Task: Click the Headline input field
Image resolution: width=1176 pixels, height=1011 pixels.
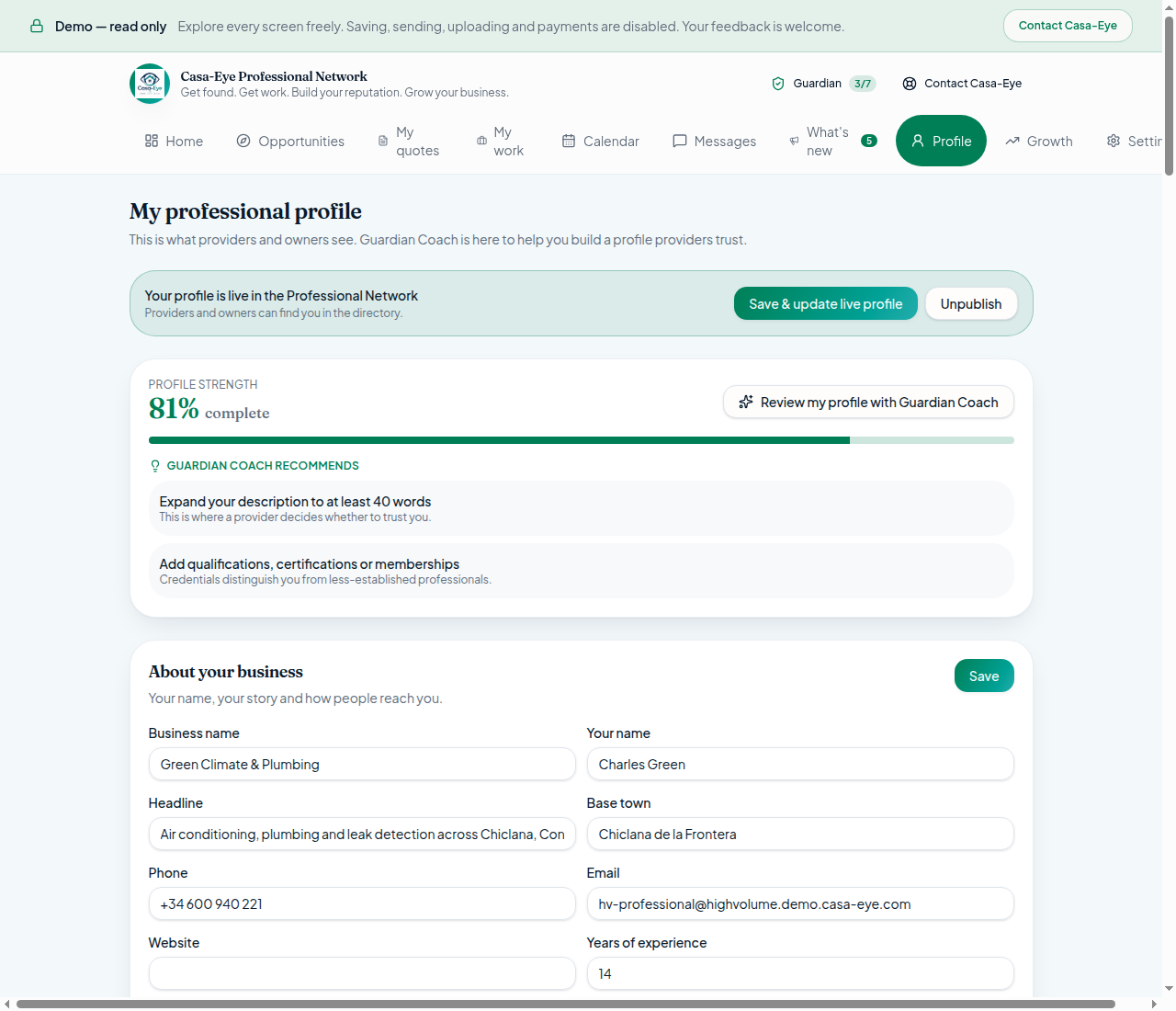Action: (x=362, y=834)
